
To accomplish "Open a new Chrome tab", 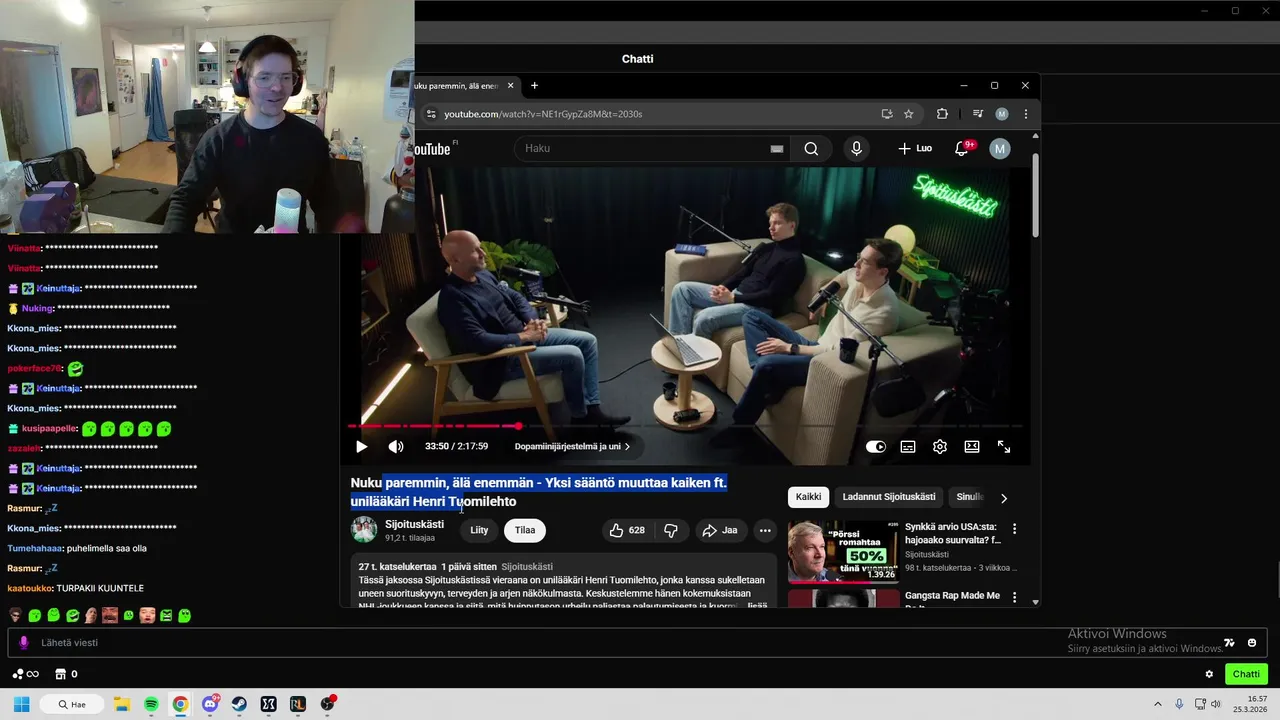I will click(x=534, y=86).
